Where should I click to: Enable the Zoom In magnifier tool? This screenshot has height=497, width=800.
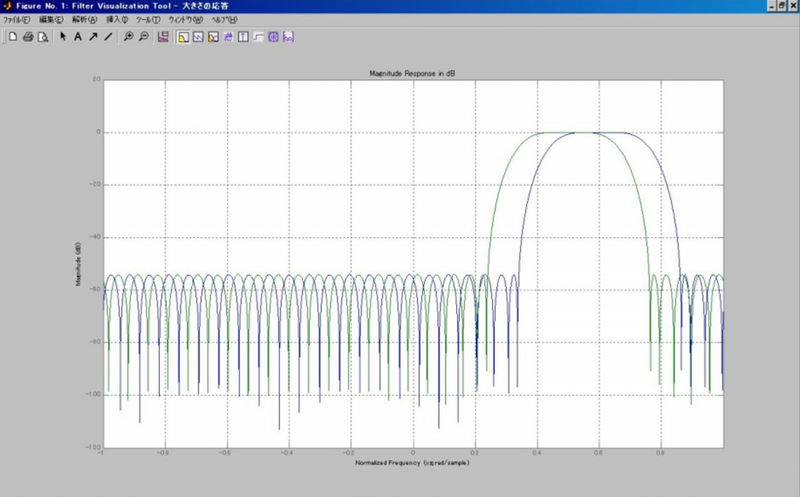click(128, 37)
